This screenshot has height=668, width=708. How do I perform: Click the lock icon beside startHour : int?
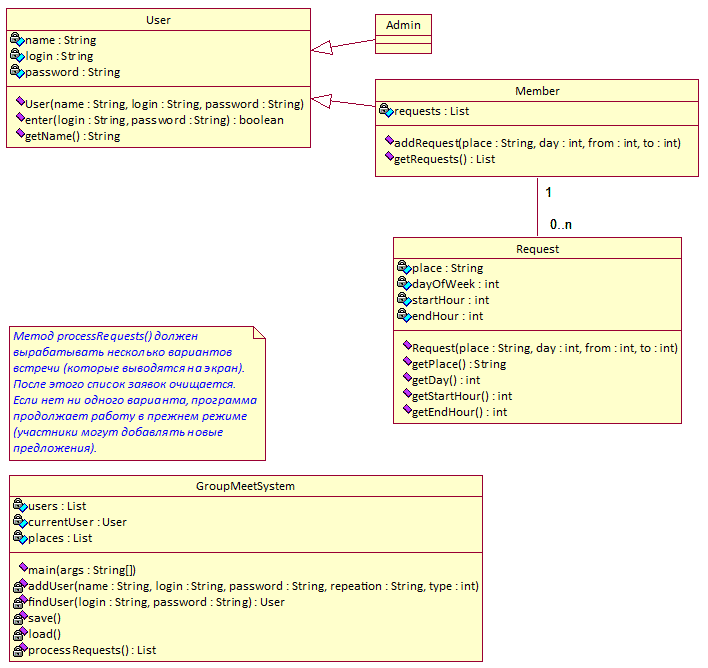[404, 299]
